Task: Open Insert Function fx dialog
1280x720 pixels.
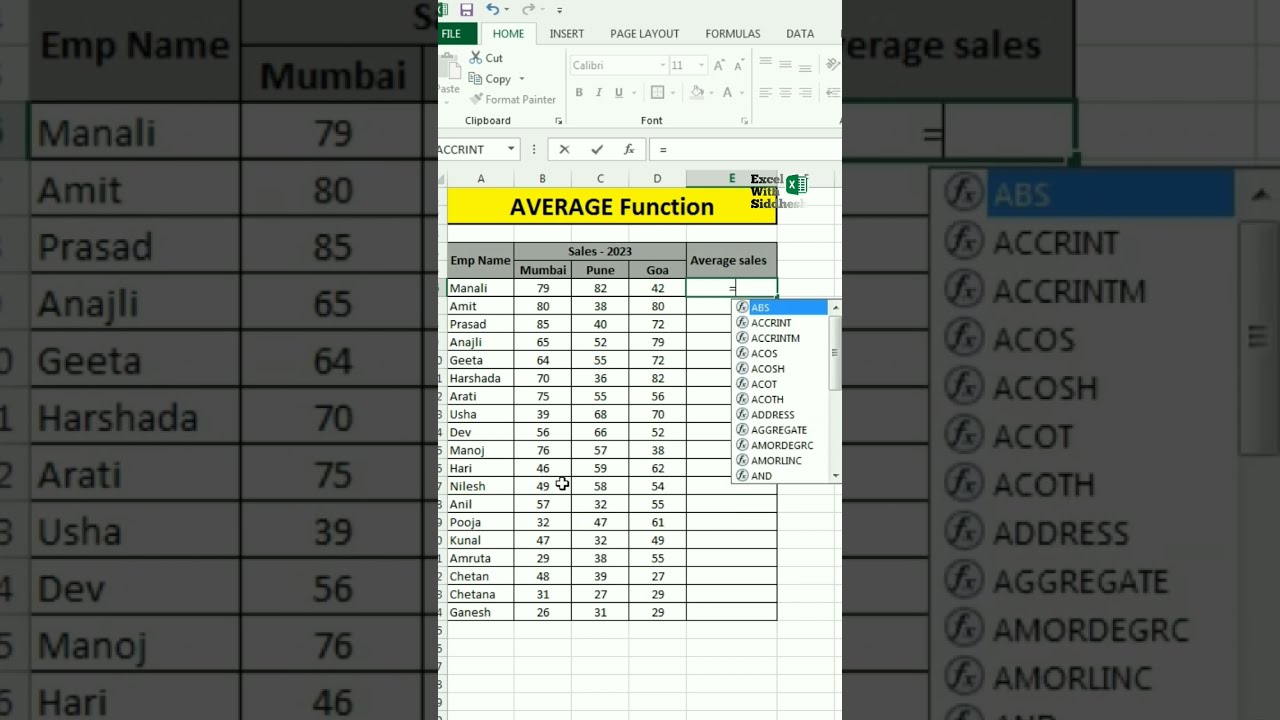Action: pos(629,149)
